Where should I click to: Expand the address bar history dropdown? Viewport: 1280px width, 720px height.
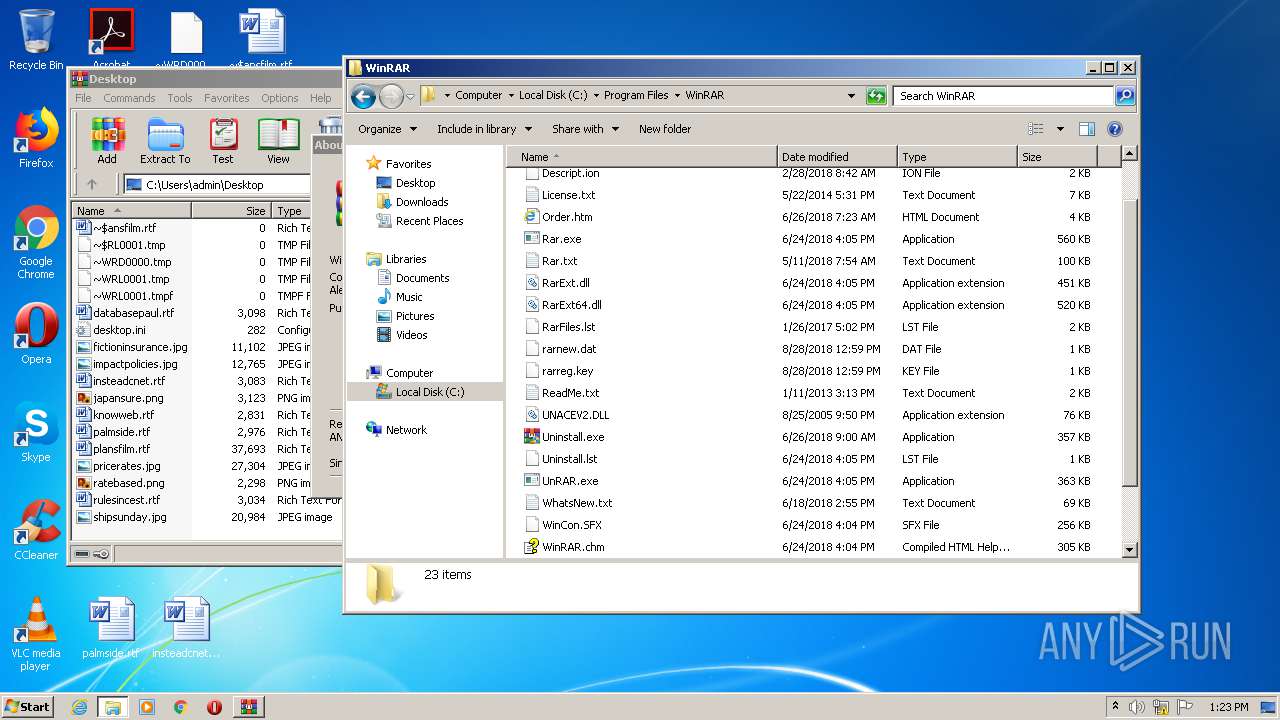851,96
